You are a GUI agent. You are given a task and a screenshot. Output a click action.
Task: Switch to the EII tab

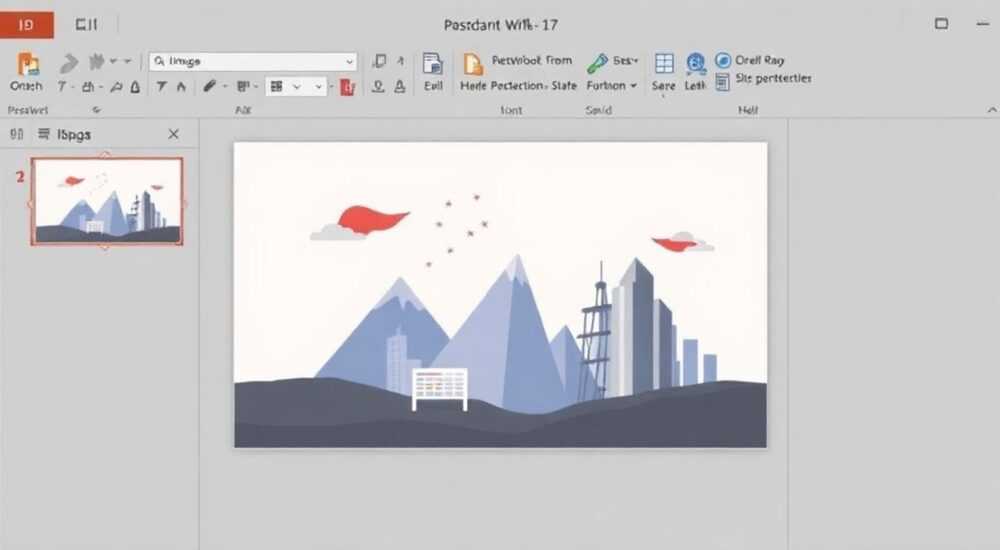point(86,25)
